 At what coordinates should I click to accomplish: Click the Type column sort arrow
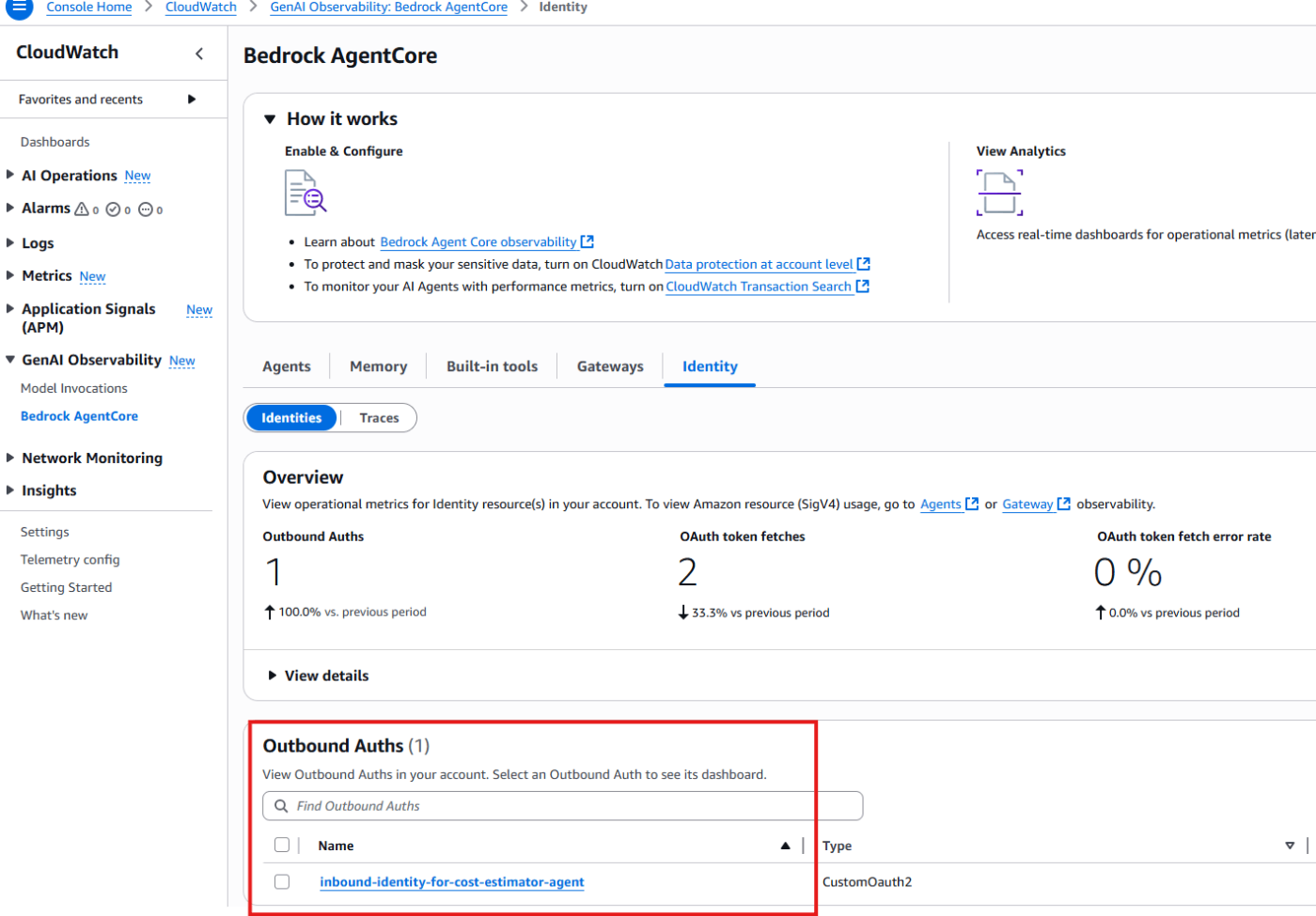1290,846
